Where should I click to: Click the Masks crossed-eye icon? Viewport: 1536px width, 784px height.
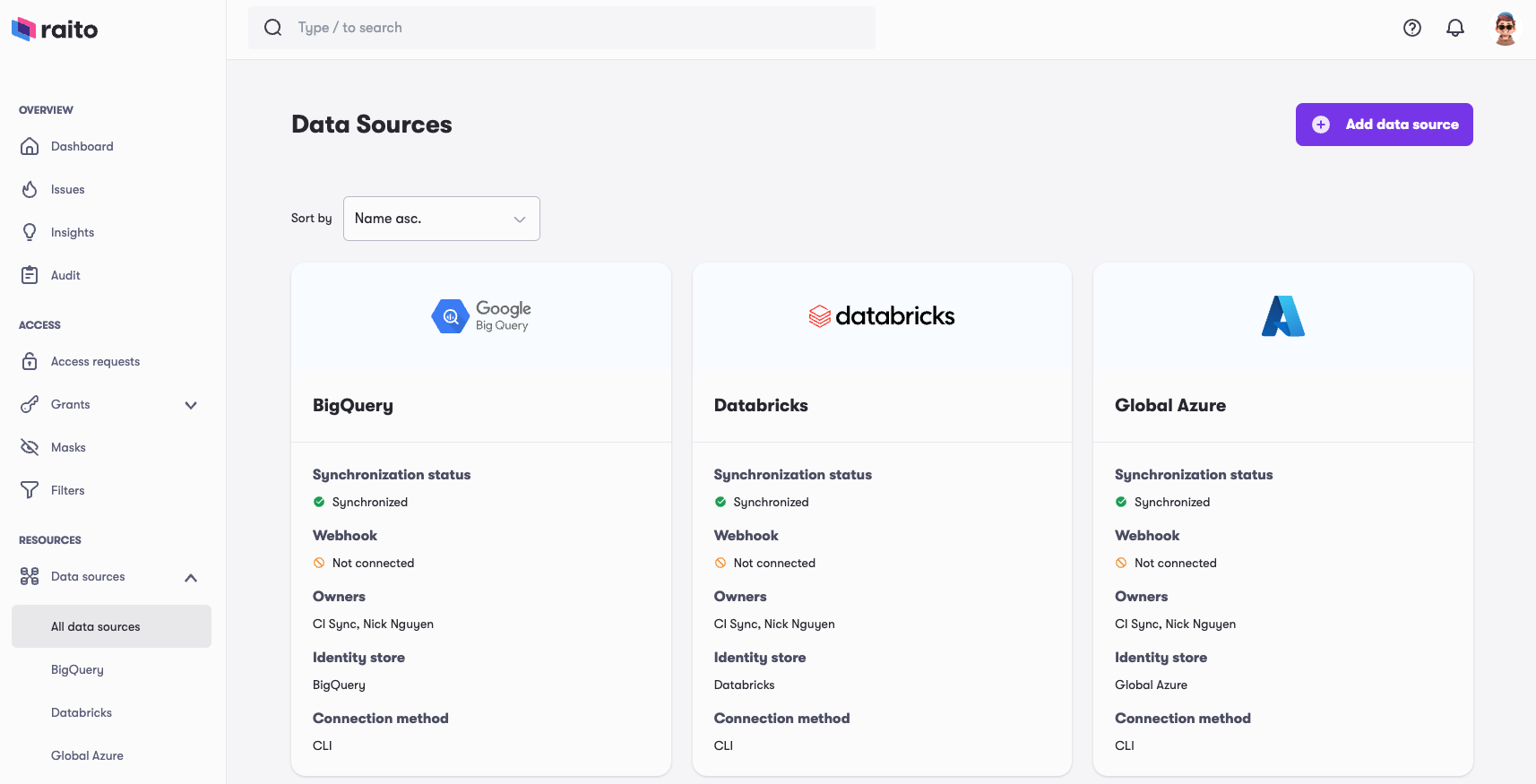(x=30, y=447)
